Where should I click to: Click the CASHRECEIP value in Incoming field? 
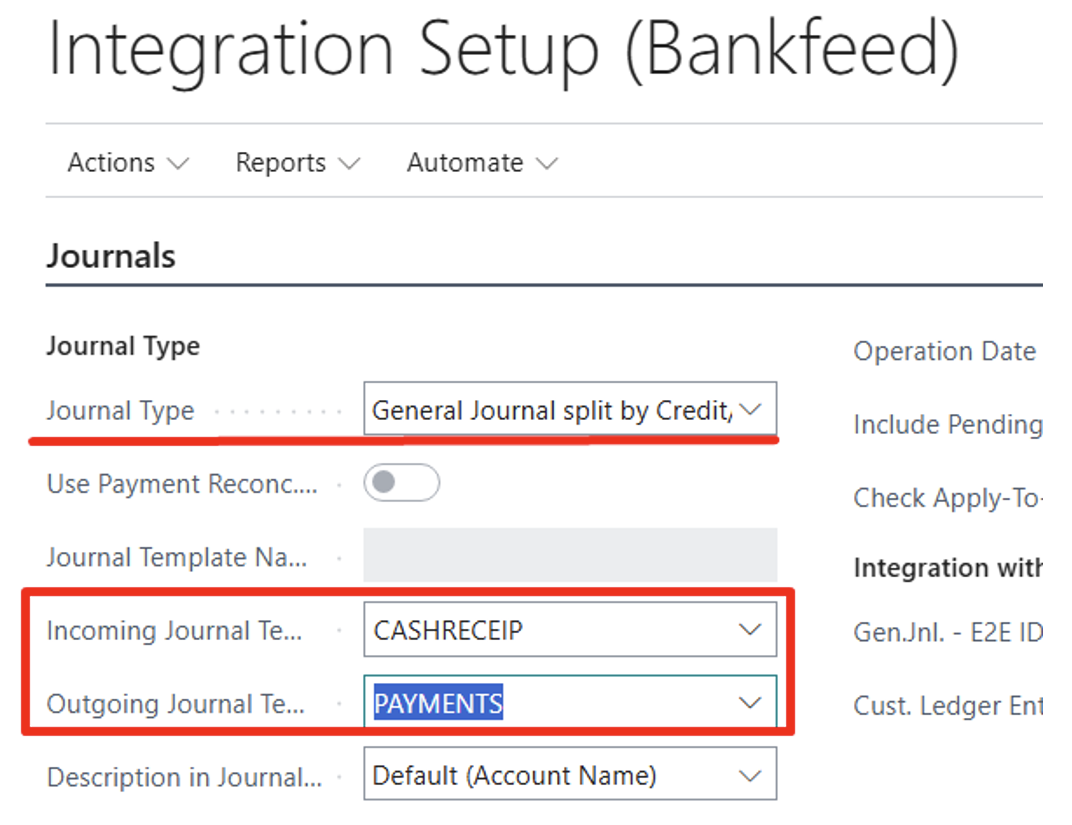(x=448, y=630)
